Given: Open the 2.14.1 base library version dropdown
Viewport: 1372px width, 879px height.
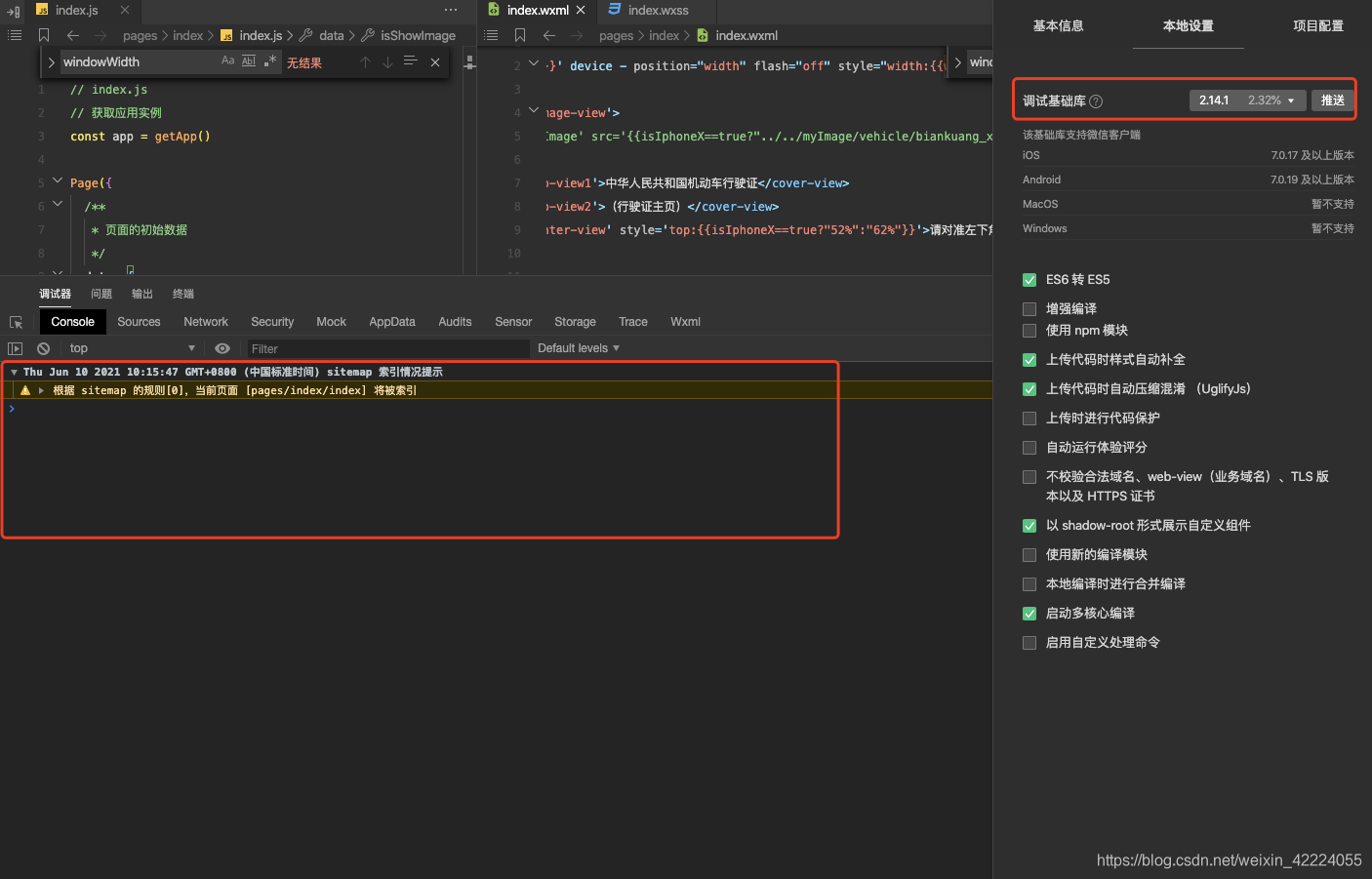Looking at the screenshot, I should click(1247, 100).
